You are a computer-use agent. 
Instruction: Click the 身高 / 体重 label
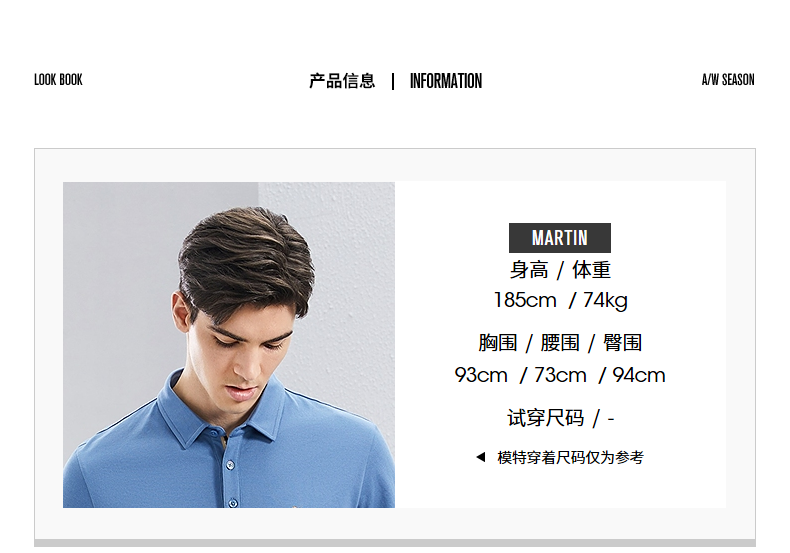click(560, 270)
